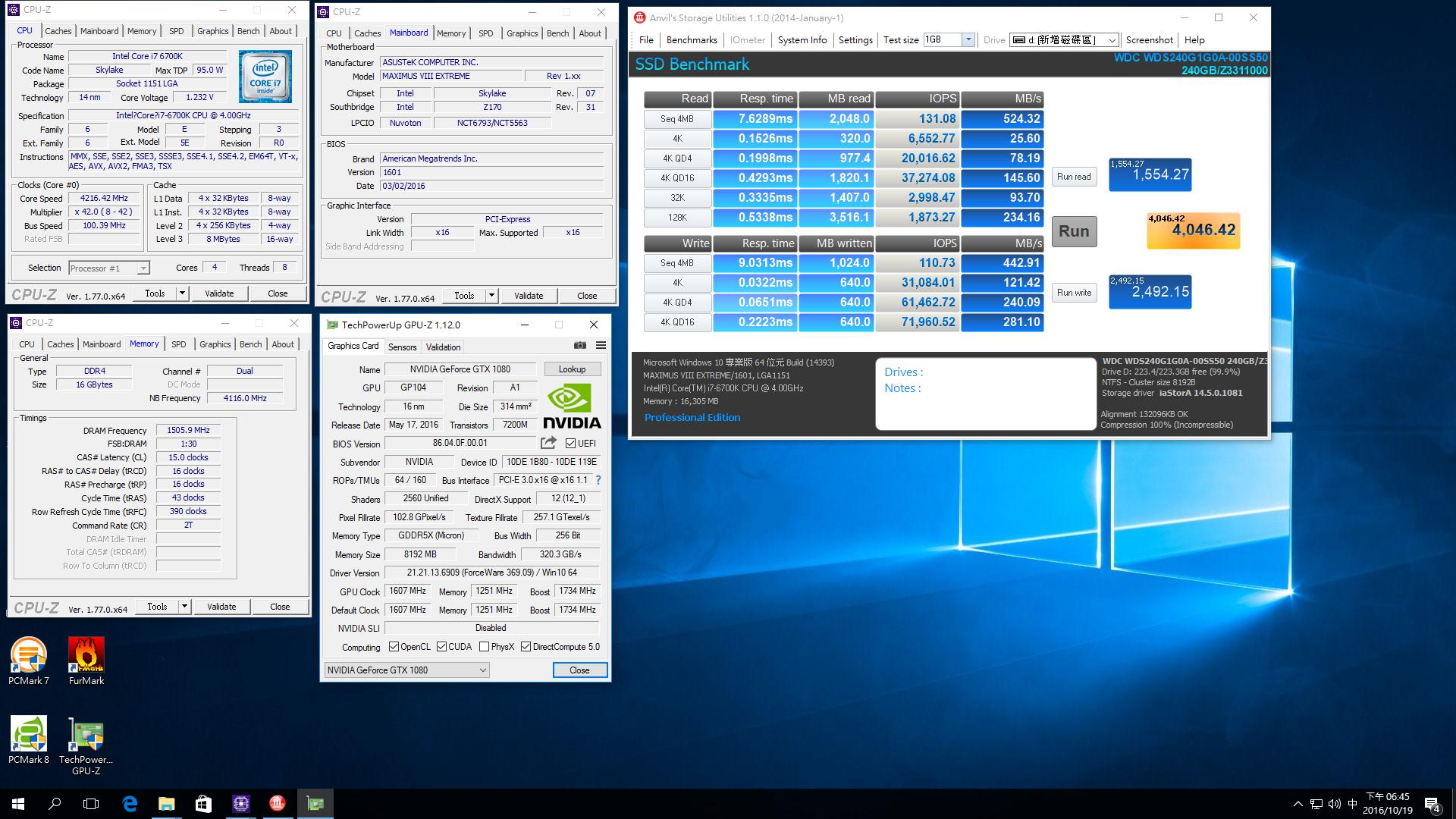Open the Benchmarks menu in Anvil's
1456x819 pixels.
pos(691,40)
